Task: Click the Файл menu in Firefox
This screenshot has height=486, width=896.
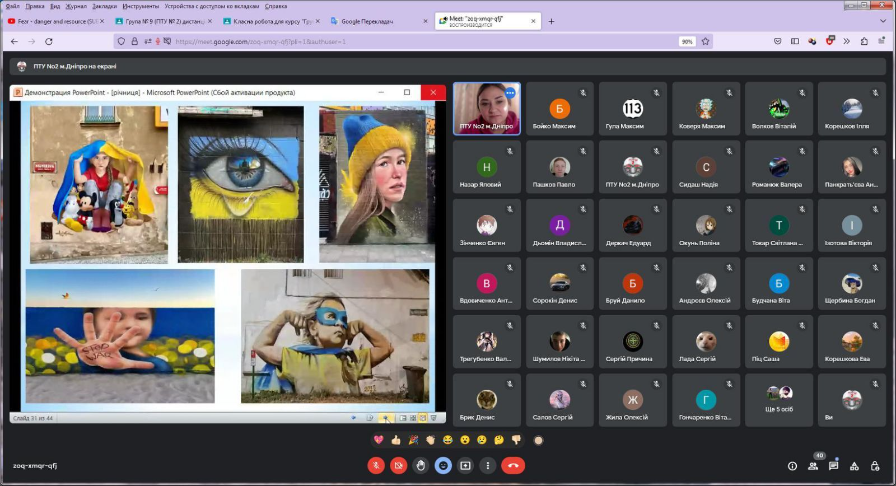Action: click(12, 6)
